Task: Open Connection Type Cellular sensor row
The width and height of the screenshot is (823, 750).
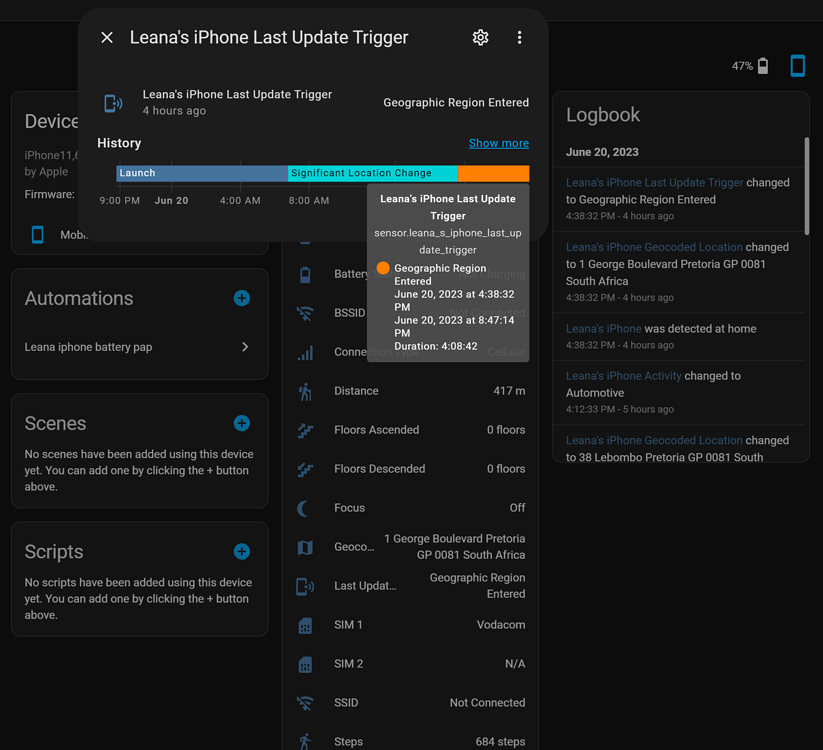Action: tap(410, 352)
